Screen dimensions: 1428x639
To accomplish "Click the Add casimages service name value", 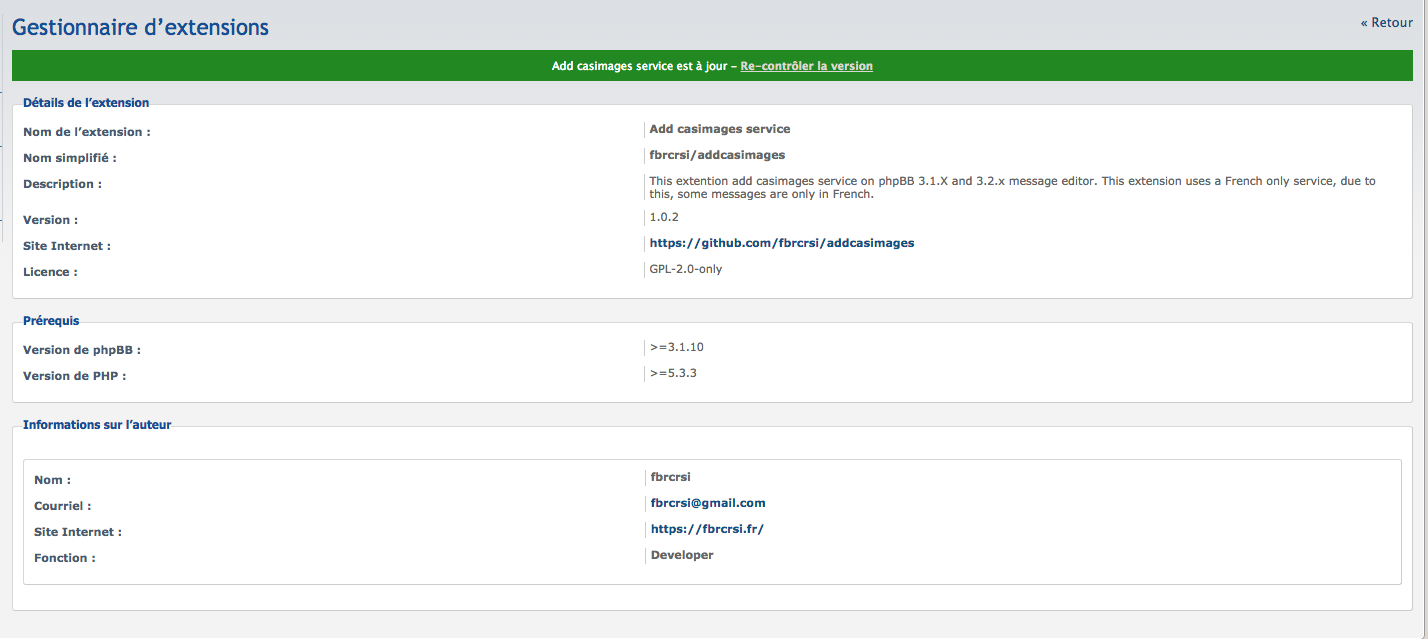I will [720, 129].
